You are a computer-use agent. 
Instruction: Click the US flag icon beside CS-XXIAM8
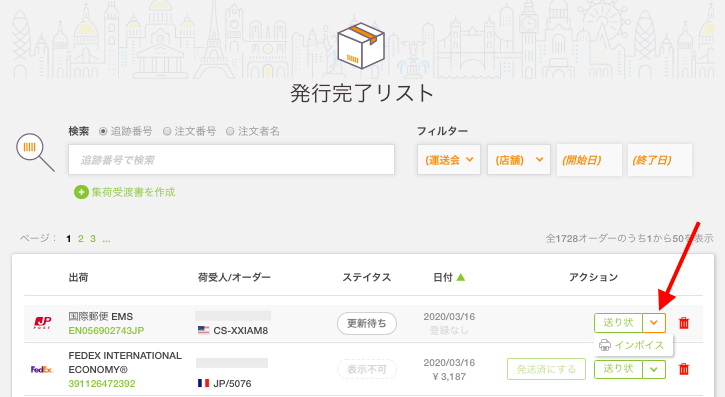[203, 330]
